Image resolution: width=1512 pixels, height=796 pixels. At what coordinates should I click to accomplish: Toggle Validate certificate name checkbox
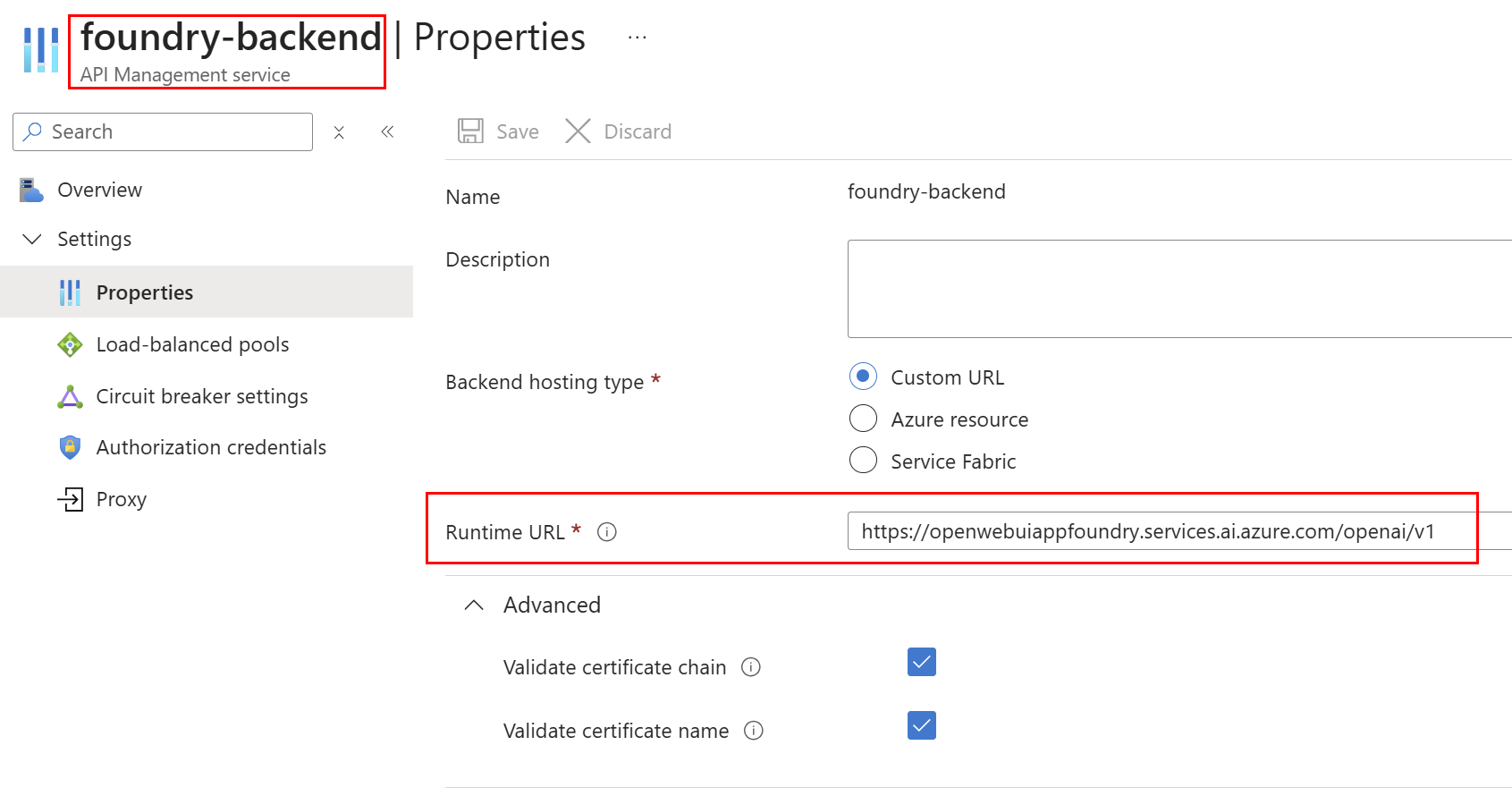pyautogui.click(x=921, y=725)
